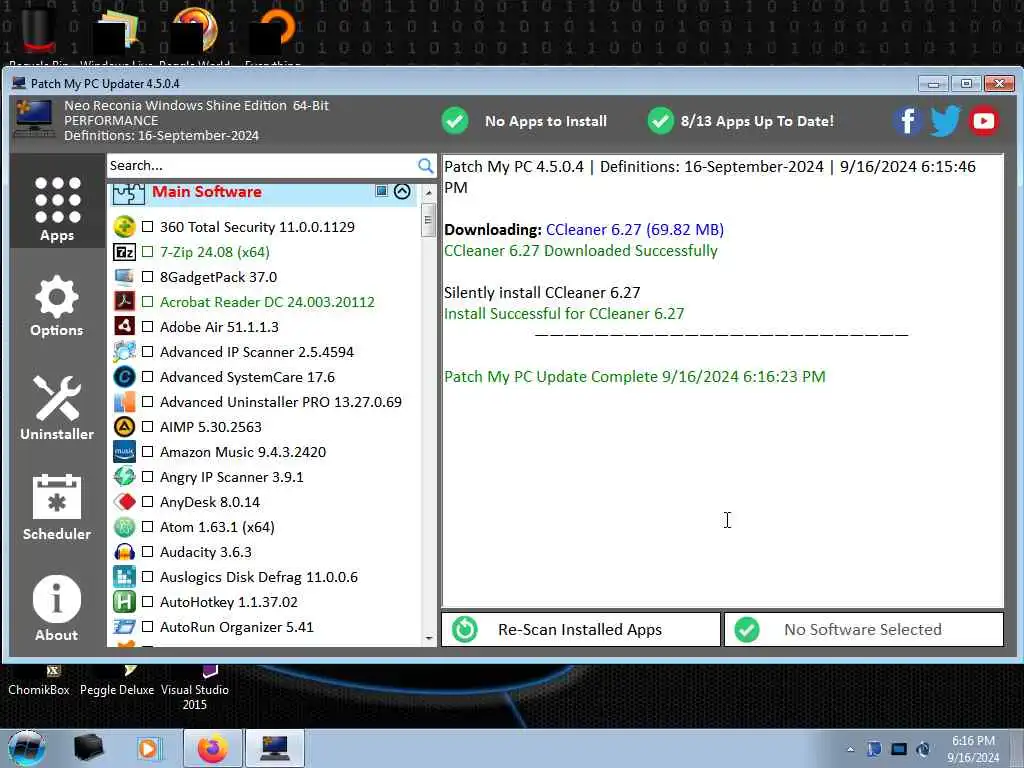Viewport: 1024px width, 768px height.
Task: Show hidden system tray icons
Action: click(850, 749)
